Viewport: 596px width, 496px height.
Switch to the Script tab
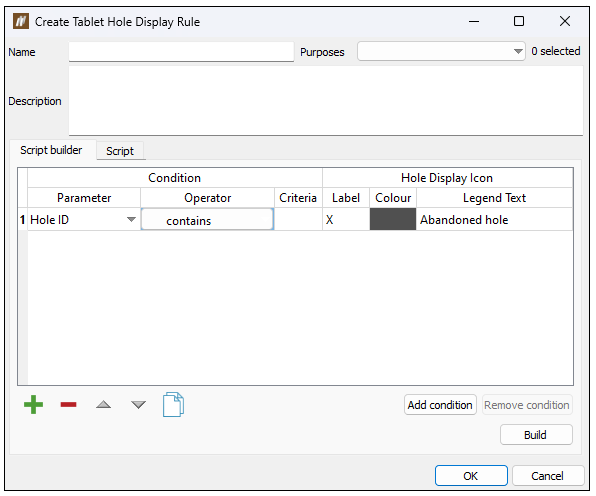coord(120,151)
